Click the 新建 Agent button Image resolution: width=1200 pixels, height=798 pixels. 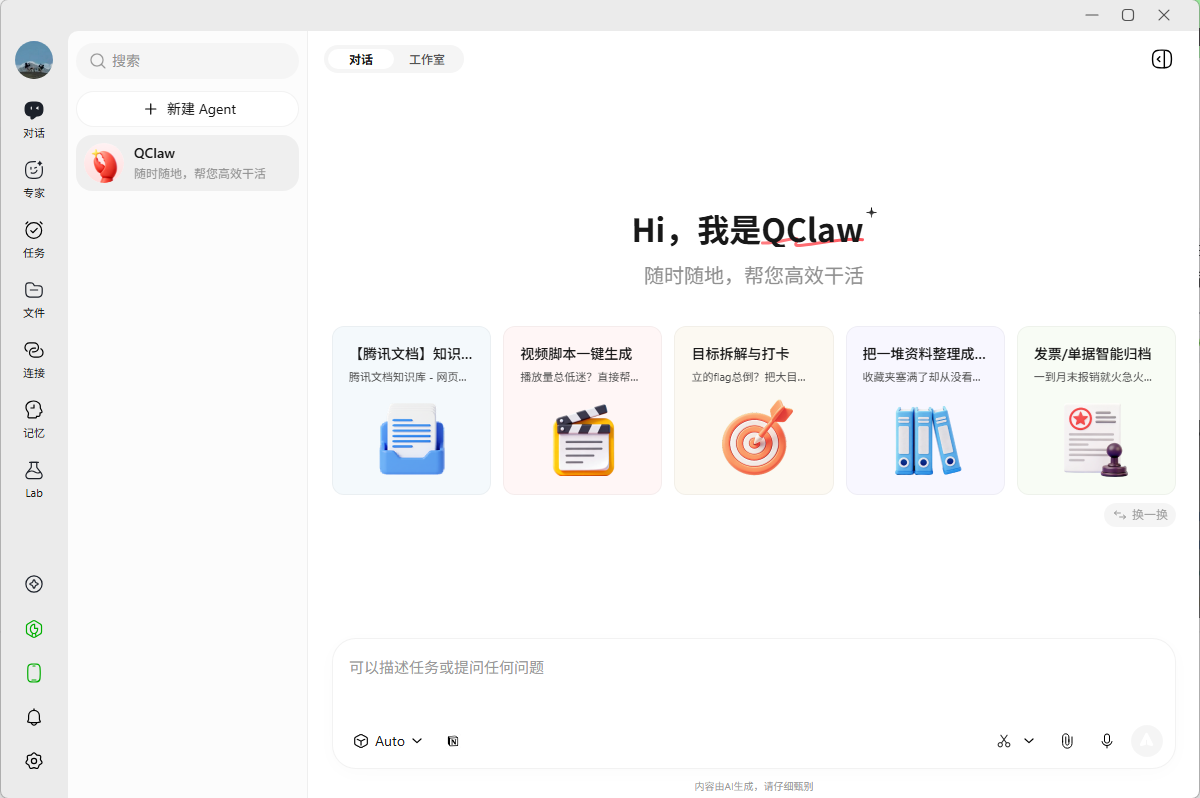point(188,109)
